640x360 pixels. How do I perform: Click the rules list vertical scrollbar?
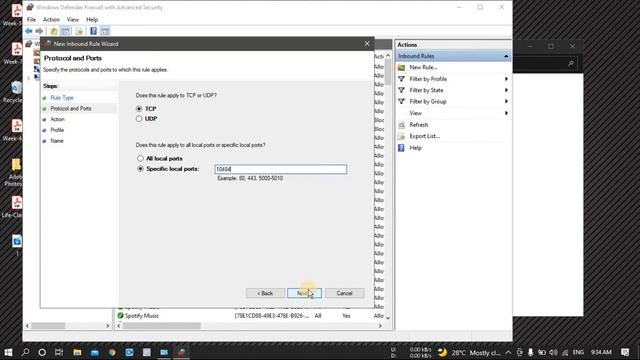point(388,186)
